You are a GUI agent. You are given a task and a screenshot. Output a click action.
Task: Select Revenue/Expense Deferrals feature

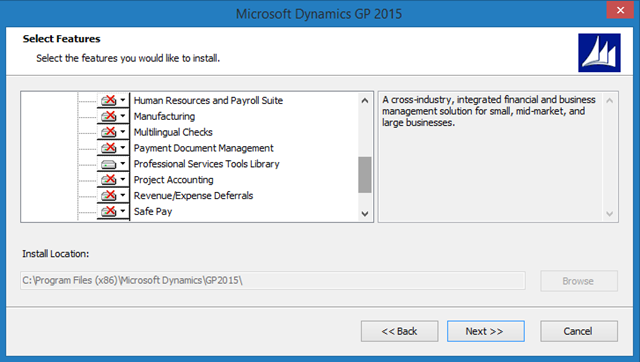click(193, 195)
